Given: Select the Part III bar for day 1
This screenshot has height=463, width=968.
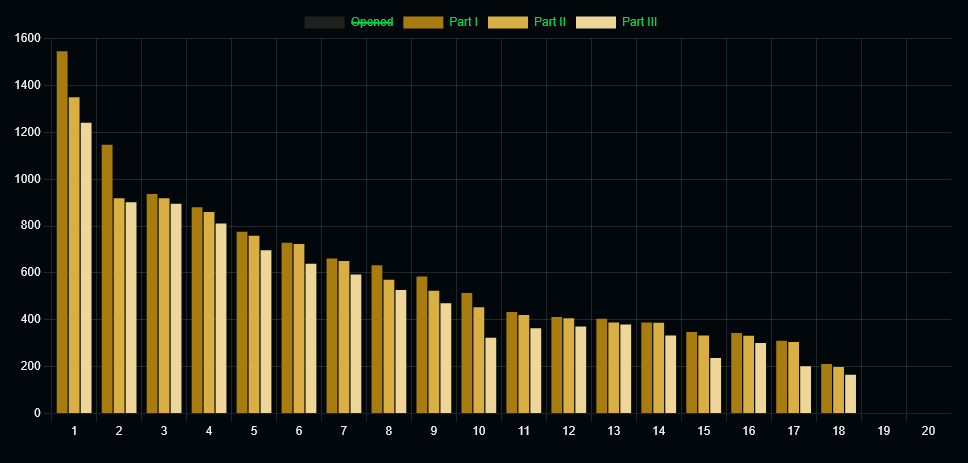Looking at the screenshot, I should [x=86, y=268].
